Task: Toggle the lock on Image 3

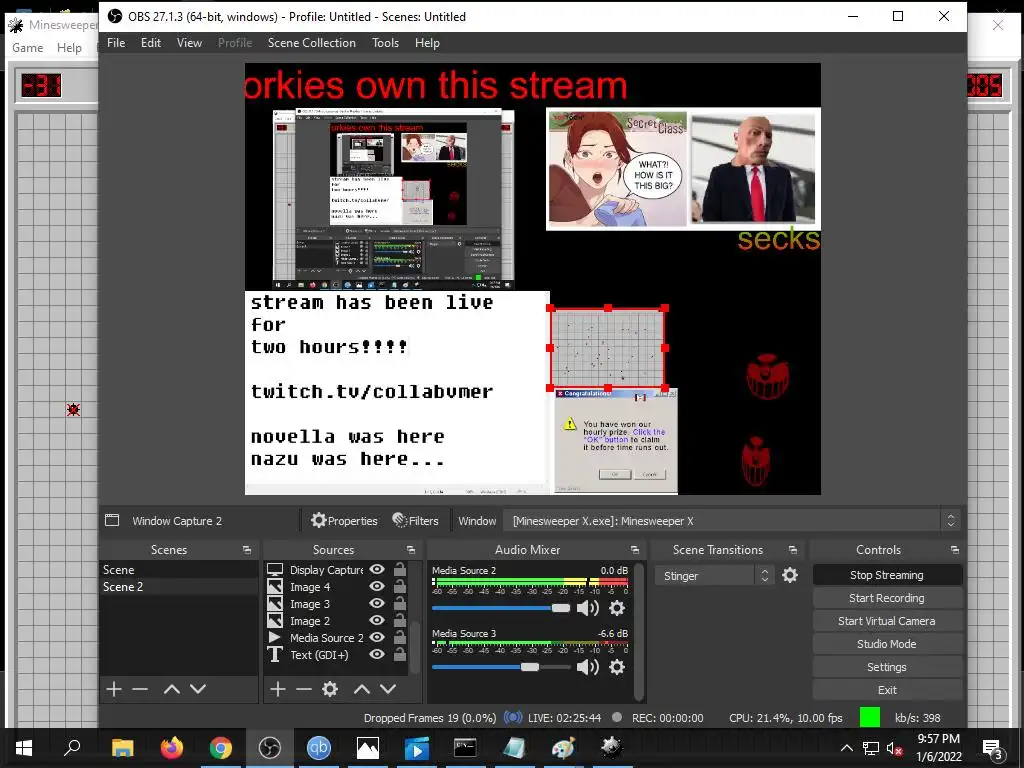Action: coord(400,603)
